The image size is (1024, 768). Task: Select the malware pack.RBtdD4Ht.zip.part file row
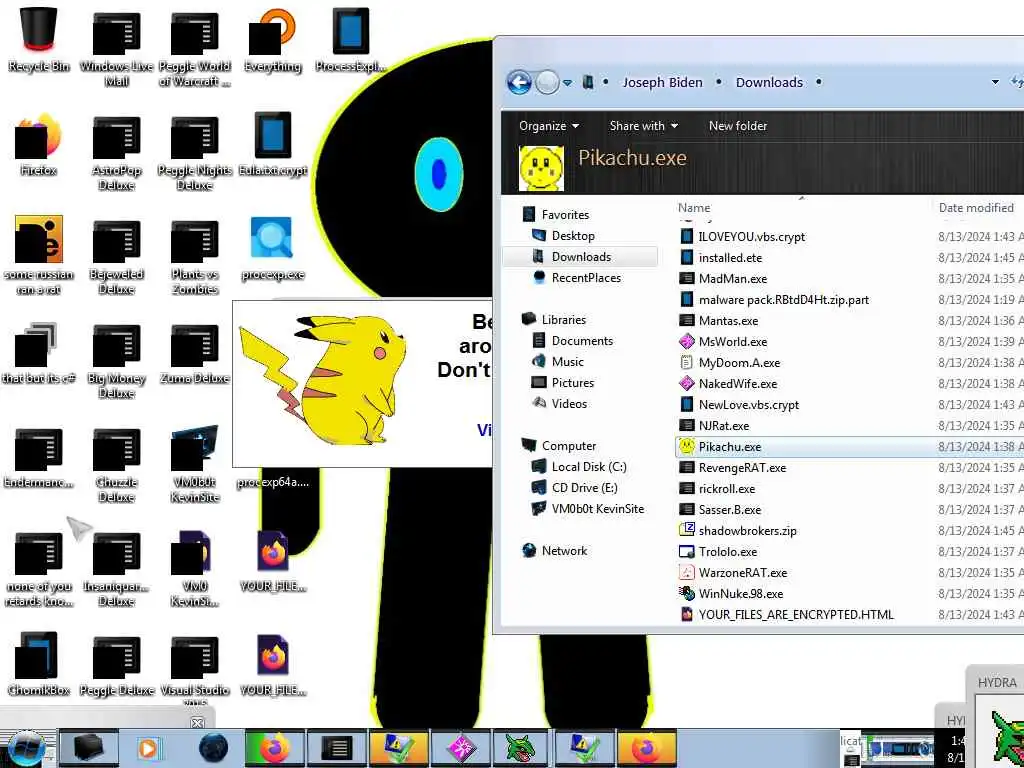(x=849, y=299)
